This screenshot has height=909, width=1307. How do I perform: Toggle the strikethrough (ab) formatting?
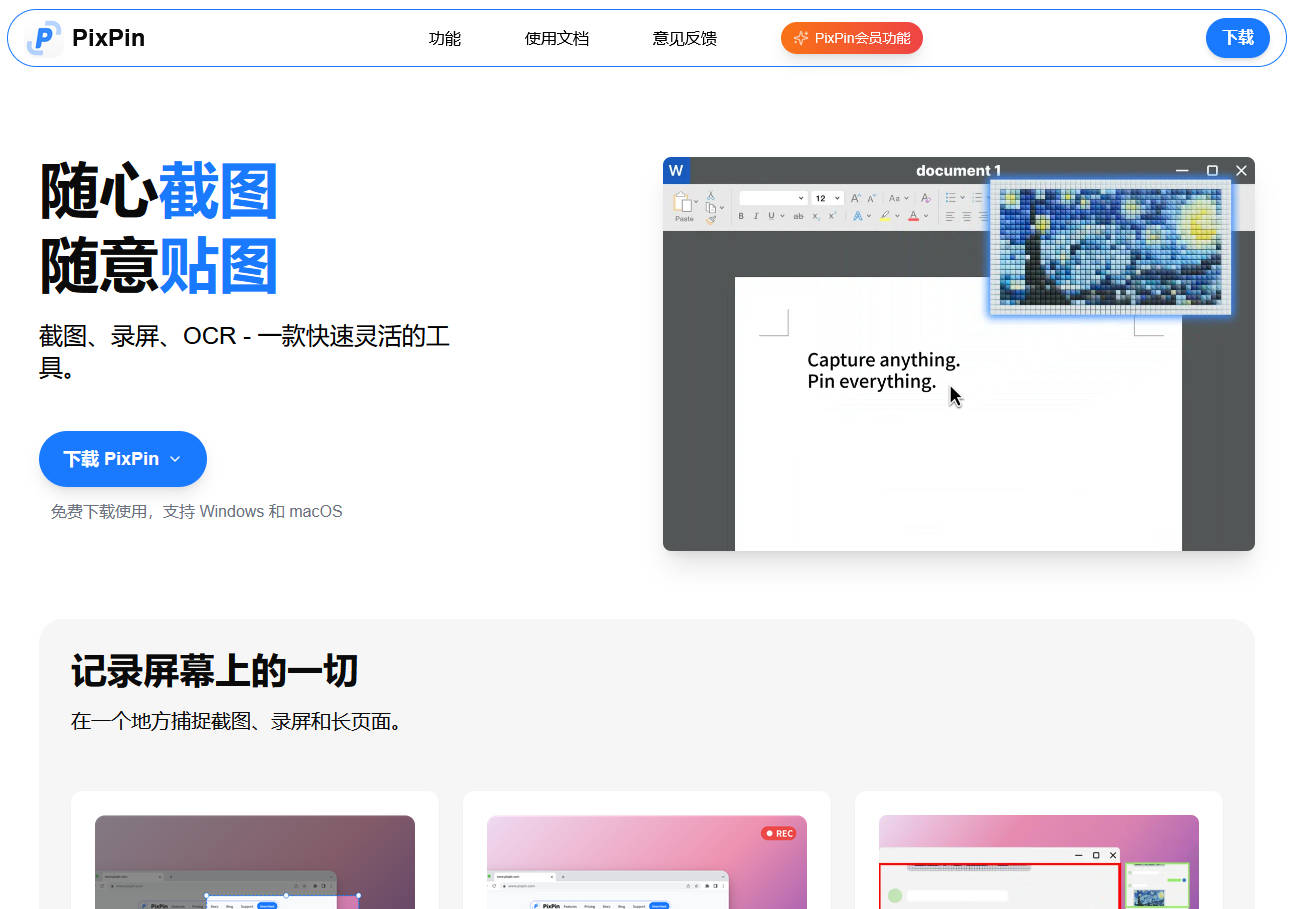pos(799,216)
